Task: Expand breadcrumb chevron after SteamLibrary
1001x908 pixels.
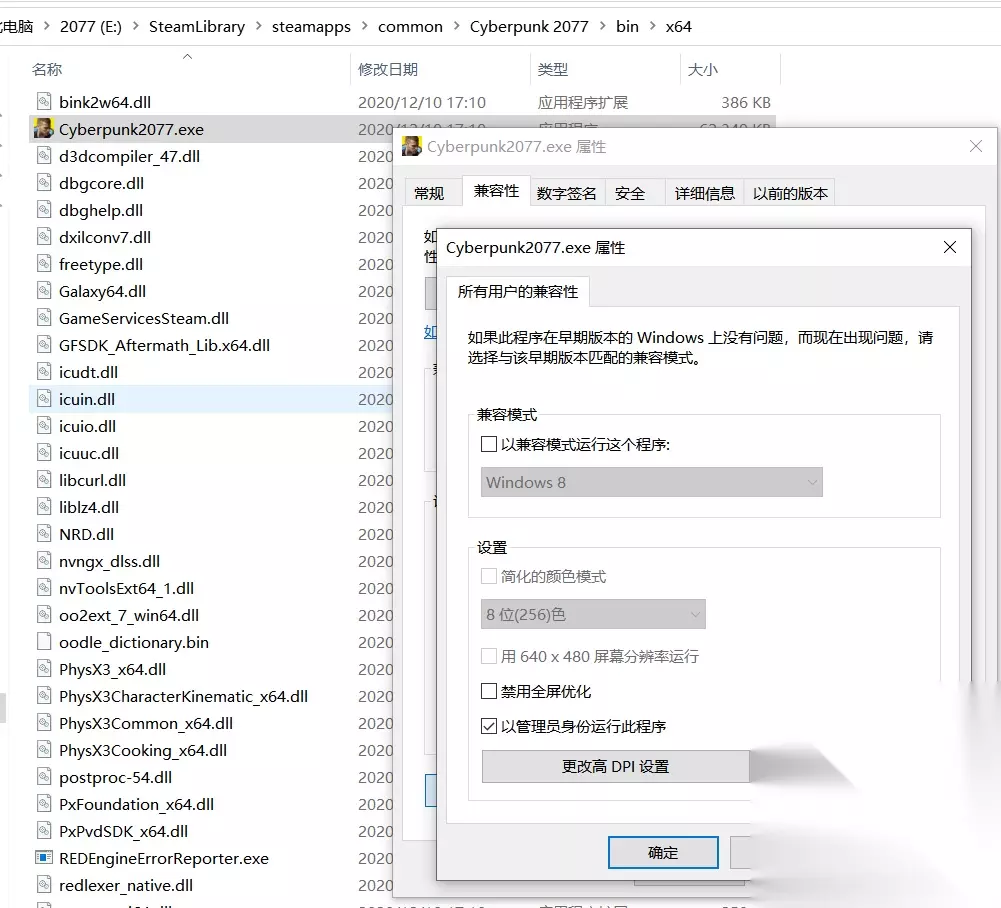Action: click(259, 26)
